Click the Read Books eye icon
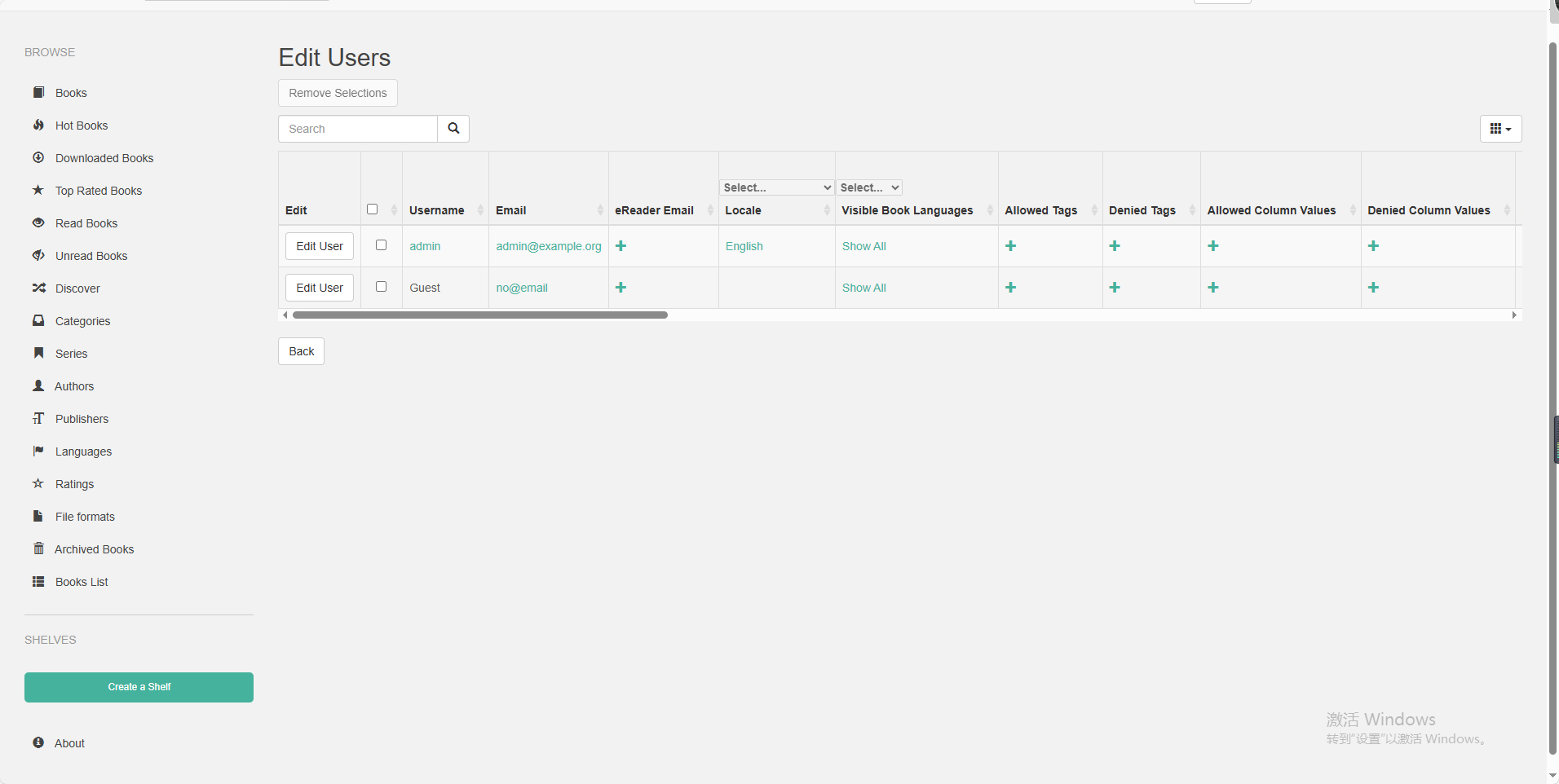This screenshot has width=1559, height=784. [x=38, y=222]
